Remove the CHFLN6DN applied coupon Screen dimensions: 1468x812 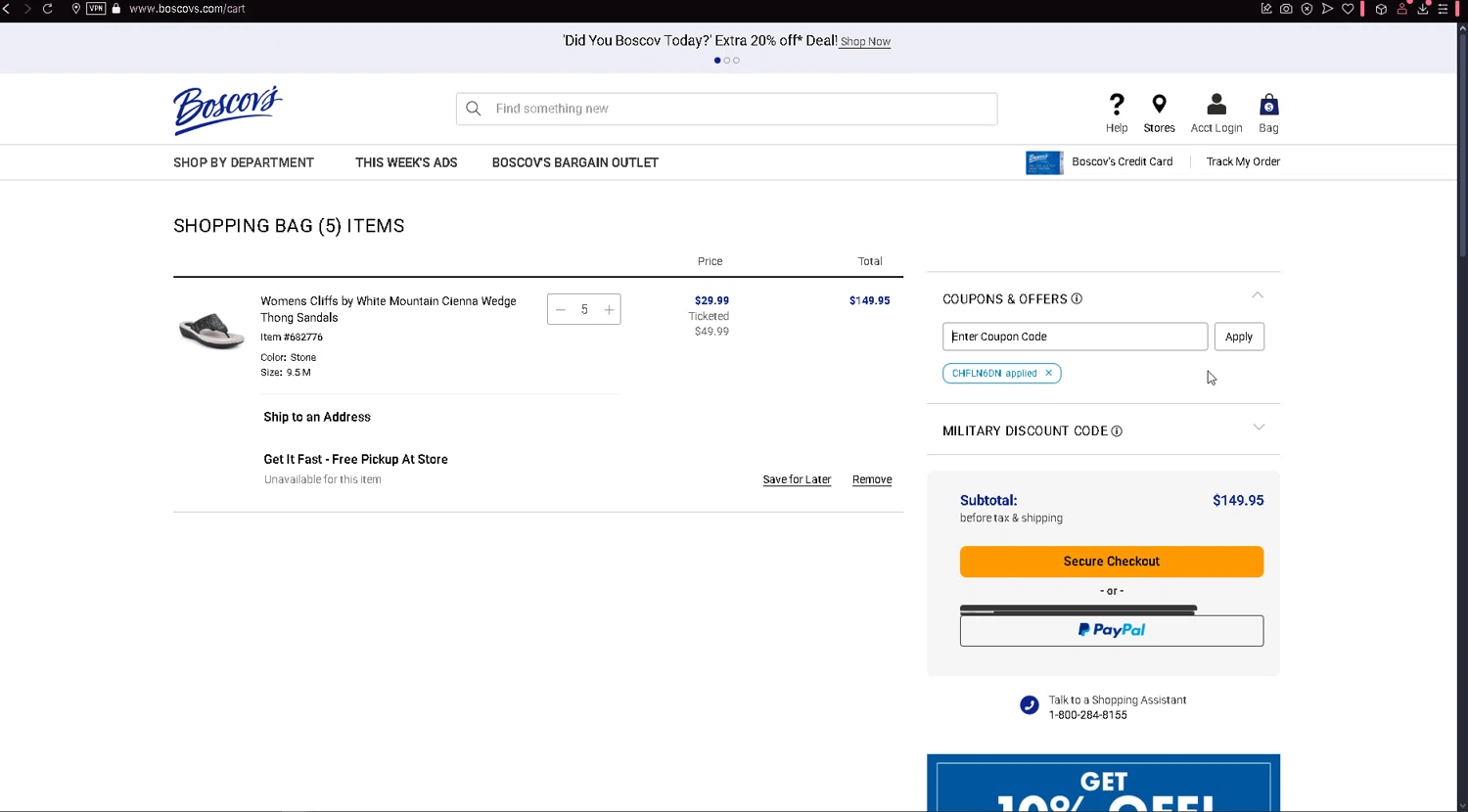click(x=1048, y=373)
